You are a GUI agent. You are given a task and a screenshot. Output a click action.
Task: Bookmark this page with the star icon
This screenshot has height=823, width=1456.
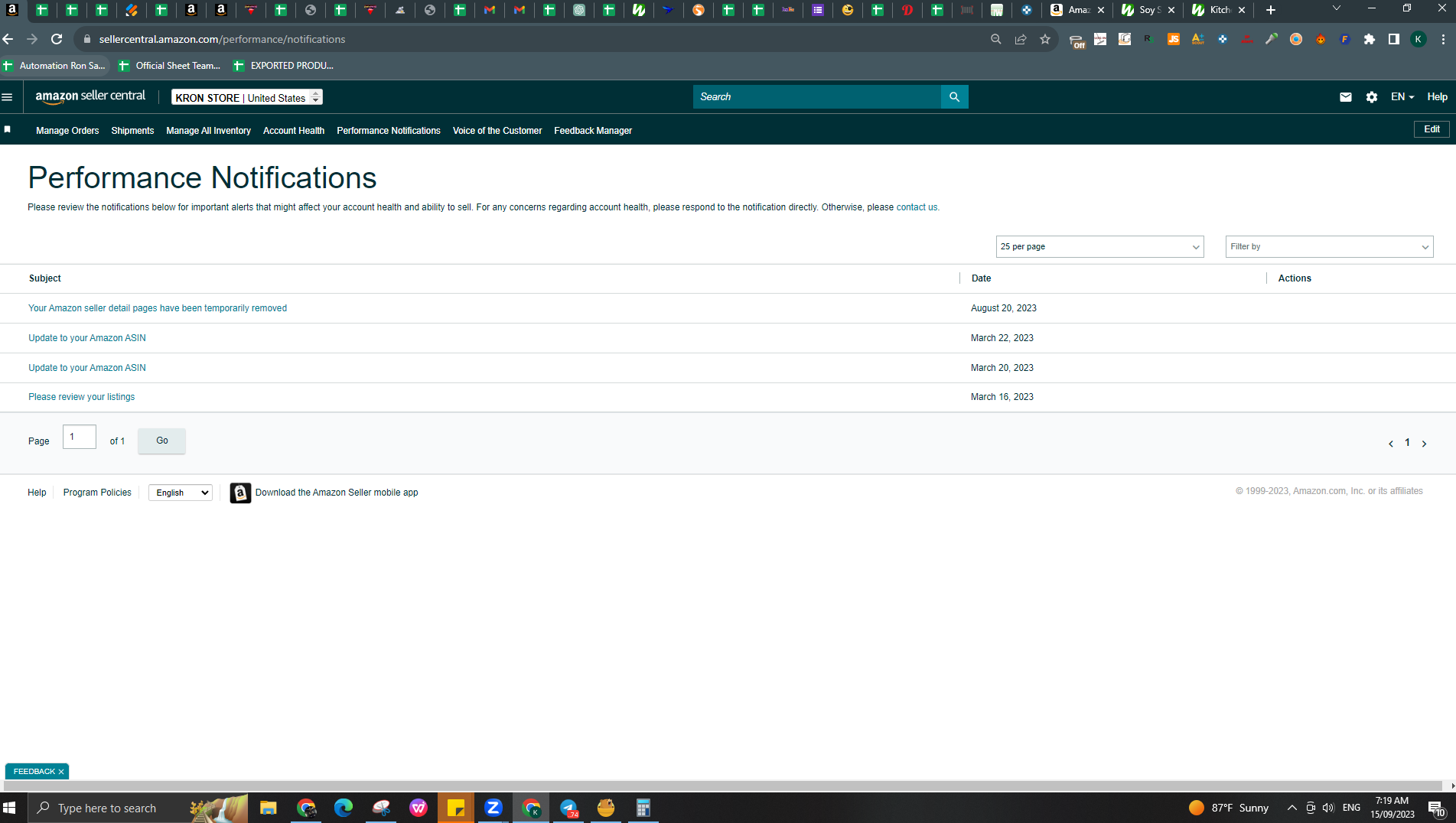(x=1045, y=39)
